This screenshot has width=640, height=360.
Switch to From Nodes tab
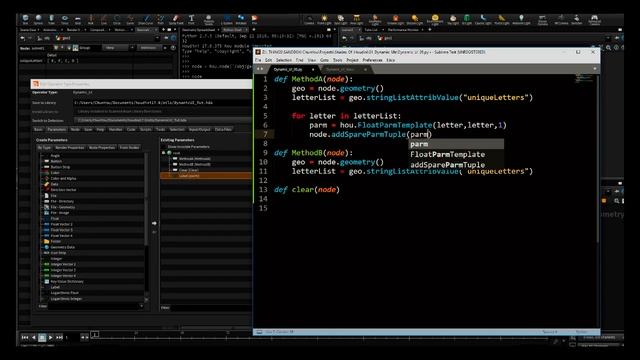[x=129, y=147]
